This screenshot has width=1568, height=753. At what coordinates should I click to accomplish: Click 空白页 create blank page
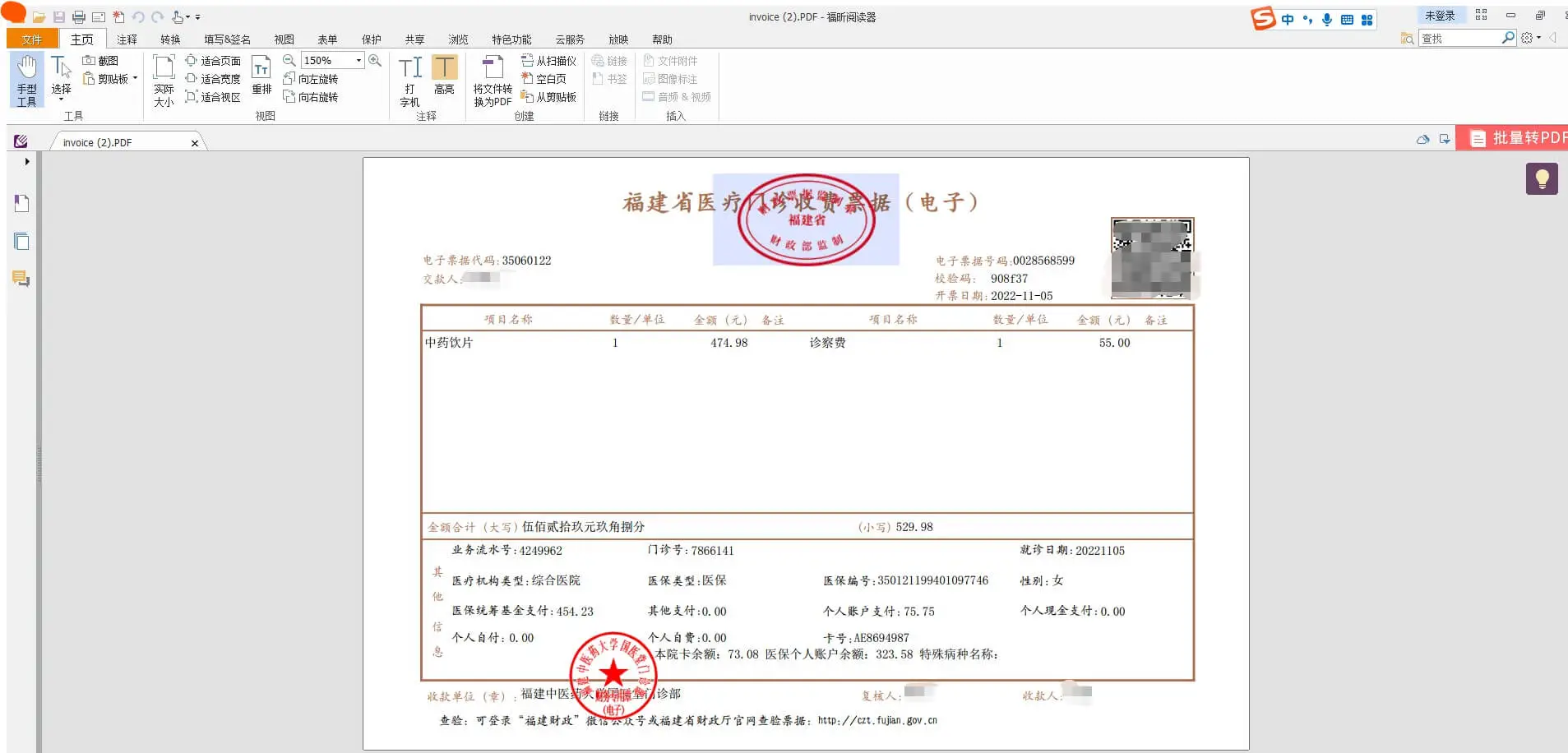tap(543, 79)
